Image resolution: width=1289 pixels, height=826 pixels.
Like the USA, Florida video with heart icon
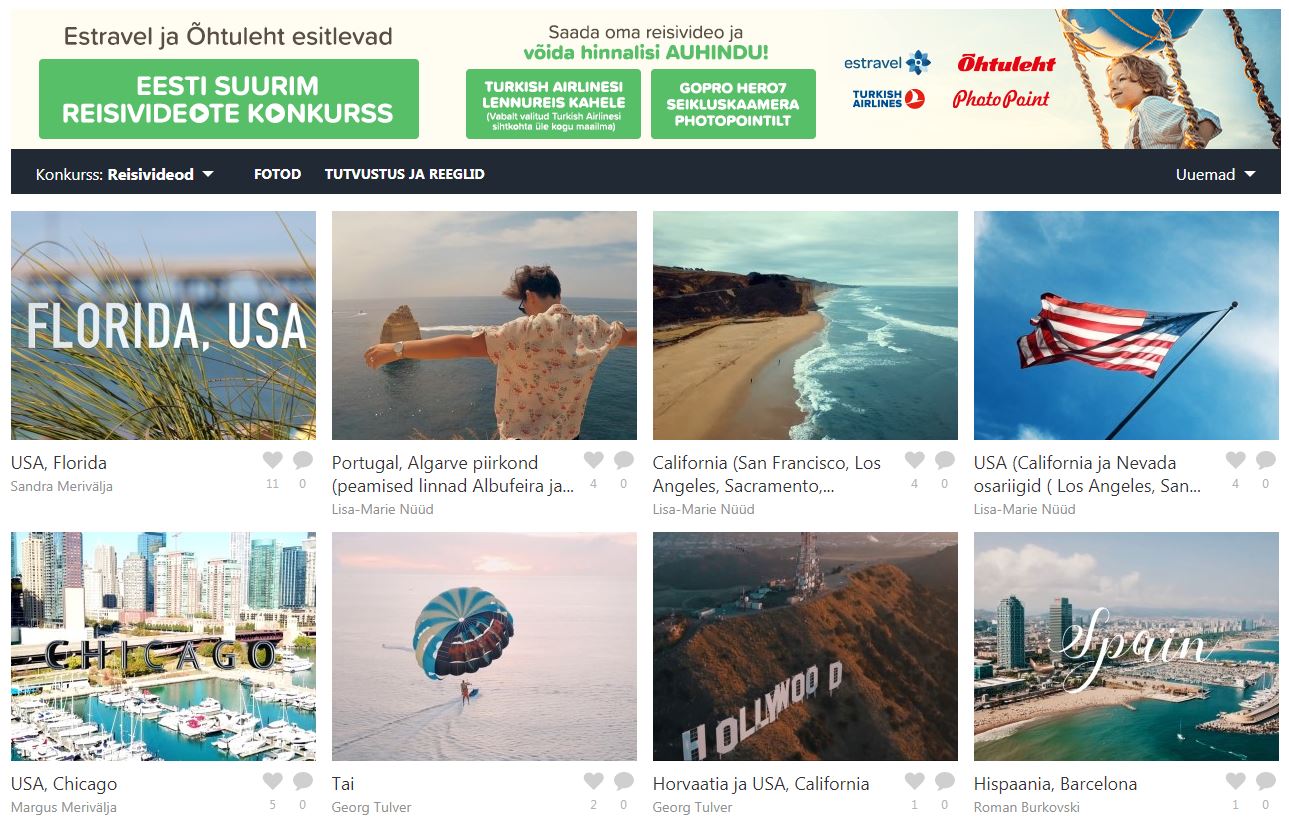[x=272, y=460]
